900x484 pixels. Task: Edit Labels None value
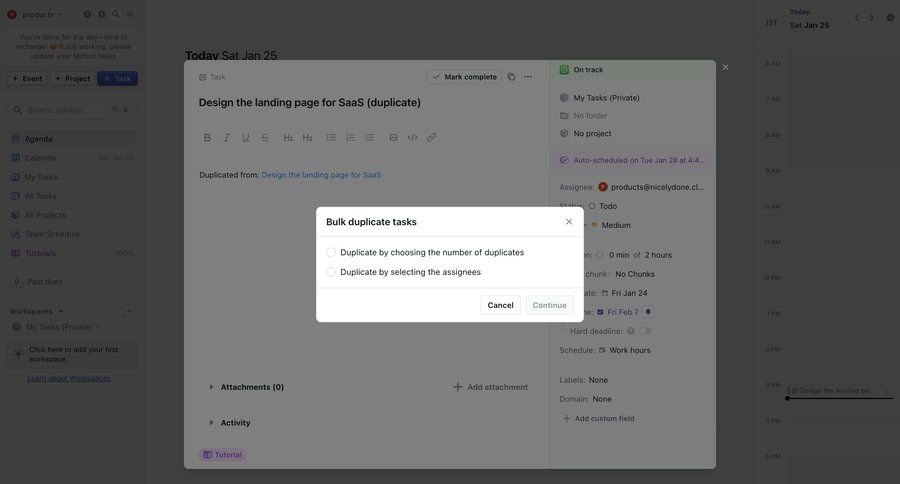coord(598,380)
